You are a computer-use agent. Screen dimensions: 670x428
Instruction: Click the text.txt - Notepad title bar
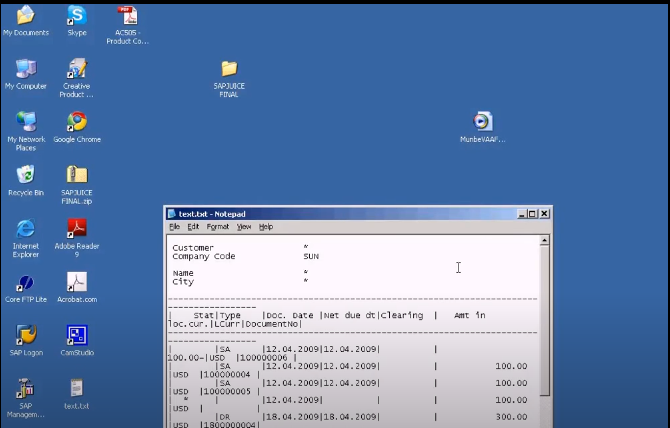[x=358, y=214]
